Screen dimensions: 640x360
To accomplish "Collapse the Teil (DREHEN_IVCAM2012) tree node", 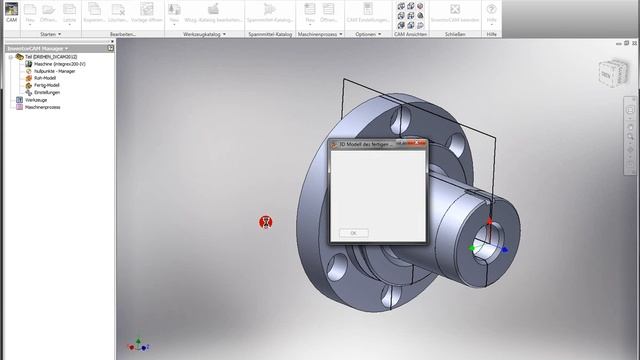I will [x=11, y=57].
